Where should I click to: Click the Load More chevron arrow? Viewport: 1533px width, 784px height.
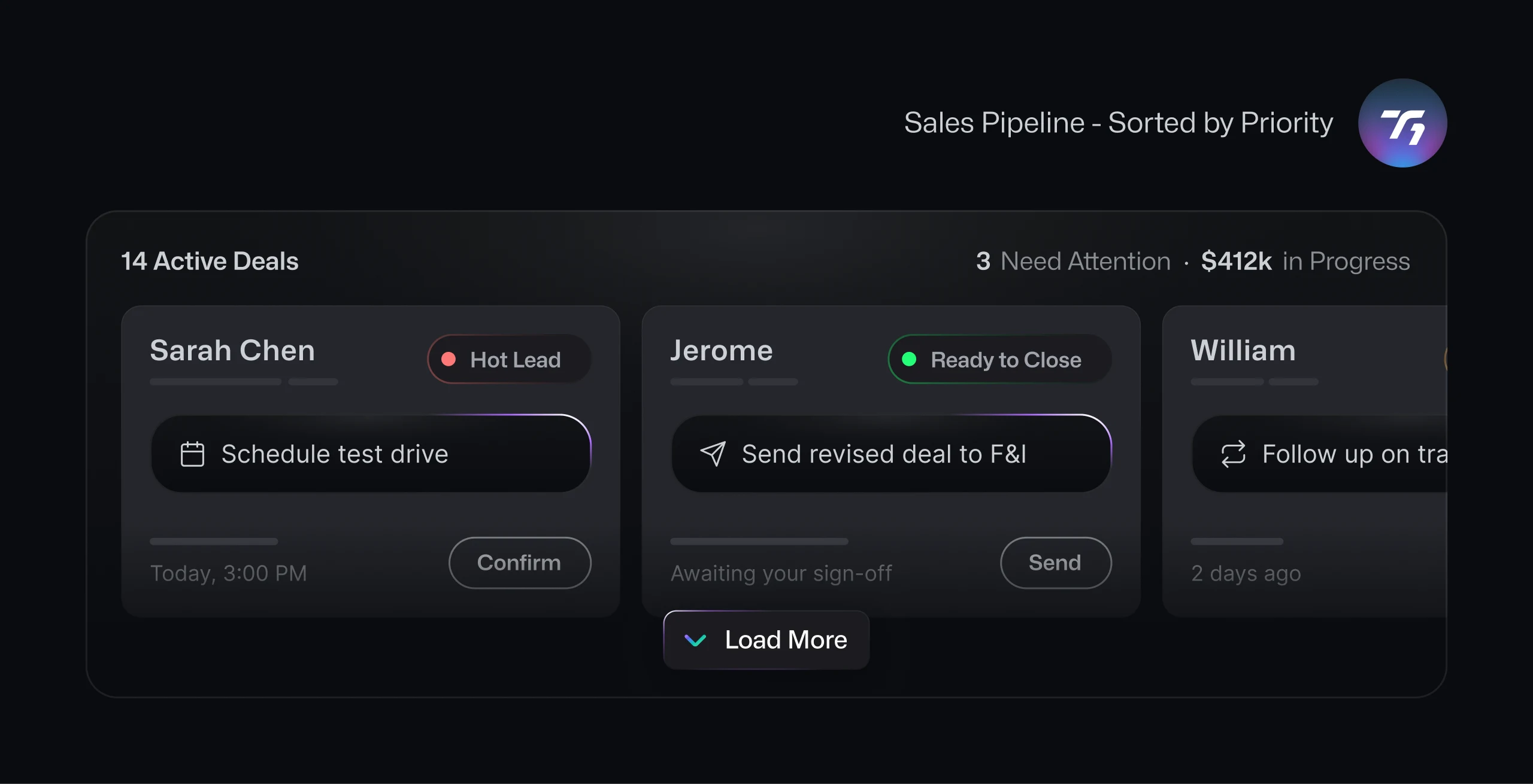pyautogui.click(x=695, y=640)
